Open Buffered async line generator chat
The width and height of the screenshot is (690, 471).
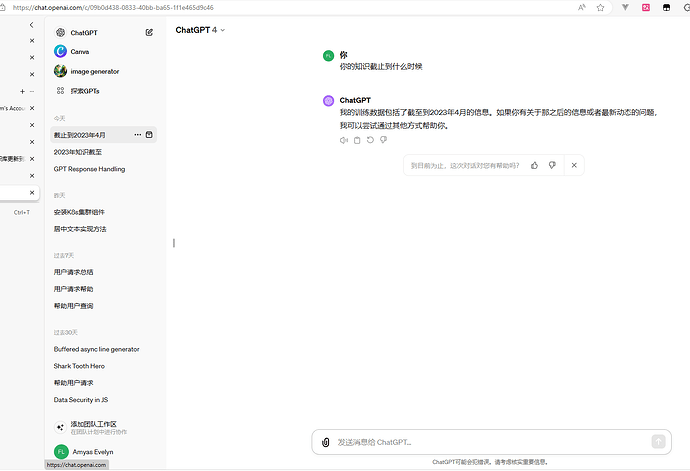pyautogui.click(x=97, y=349)
